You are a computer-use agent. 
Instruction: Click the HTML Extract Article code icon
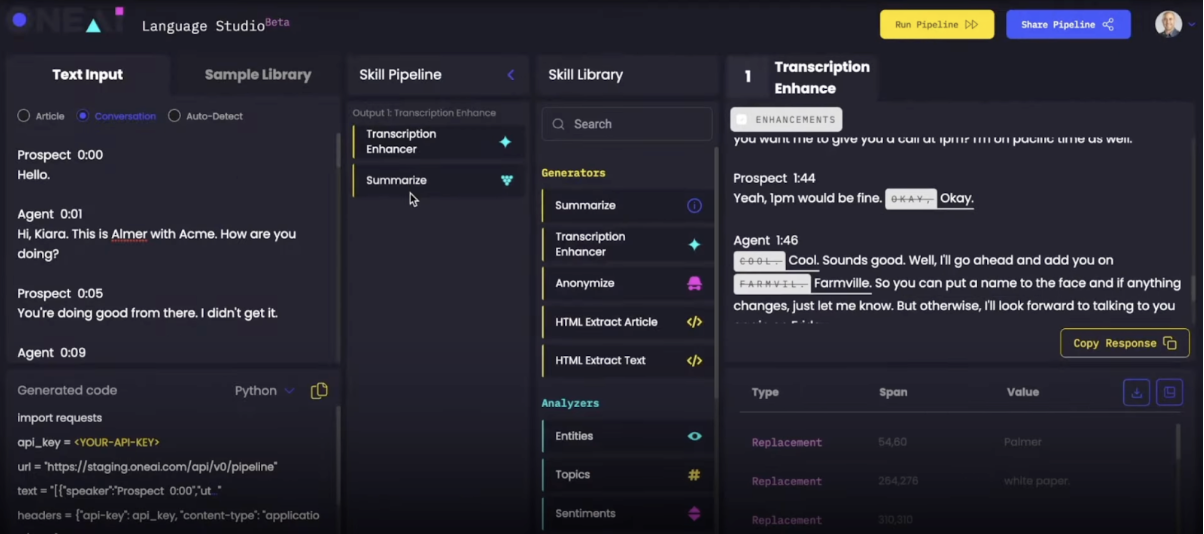[x=694, y=322]
